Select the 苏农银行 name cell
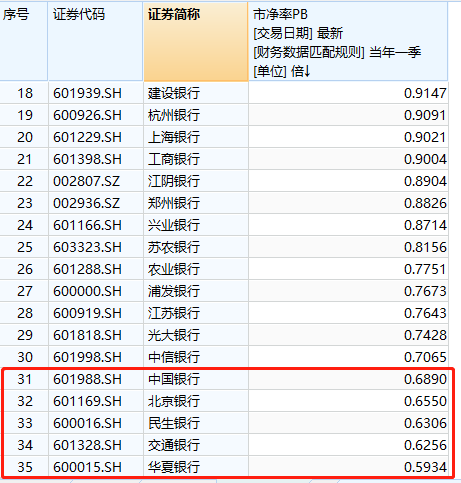 click(196, 247)
